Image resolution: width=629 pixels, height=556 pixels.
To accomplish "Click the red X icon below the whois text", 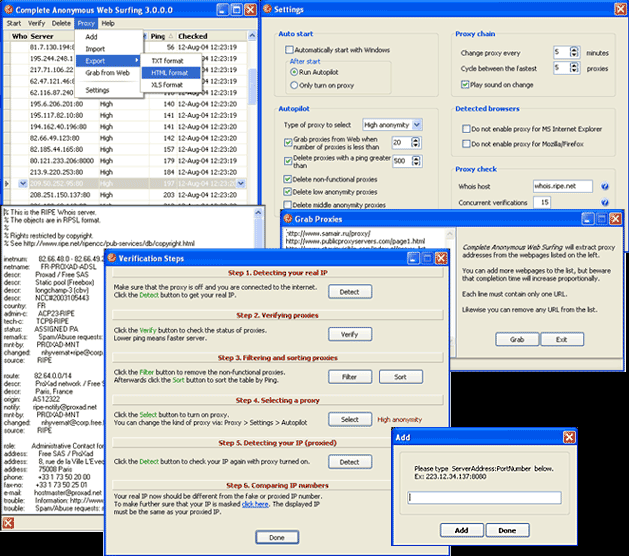I will [x=8, y=523].
